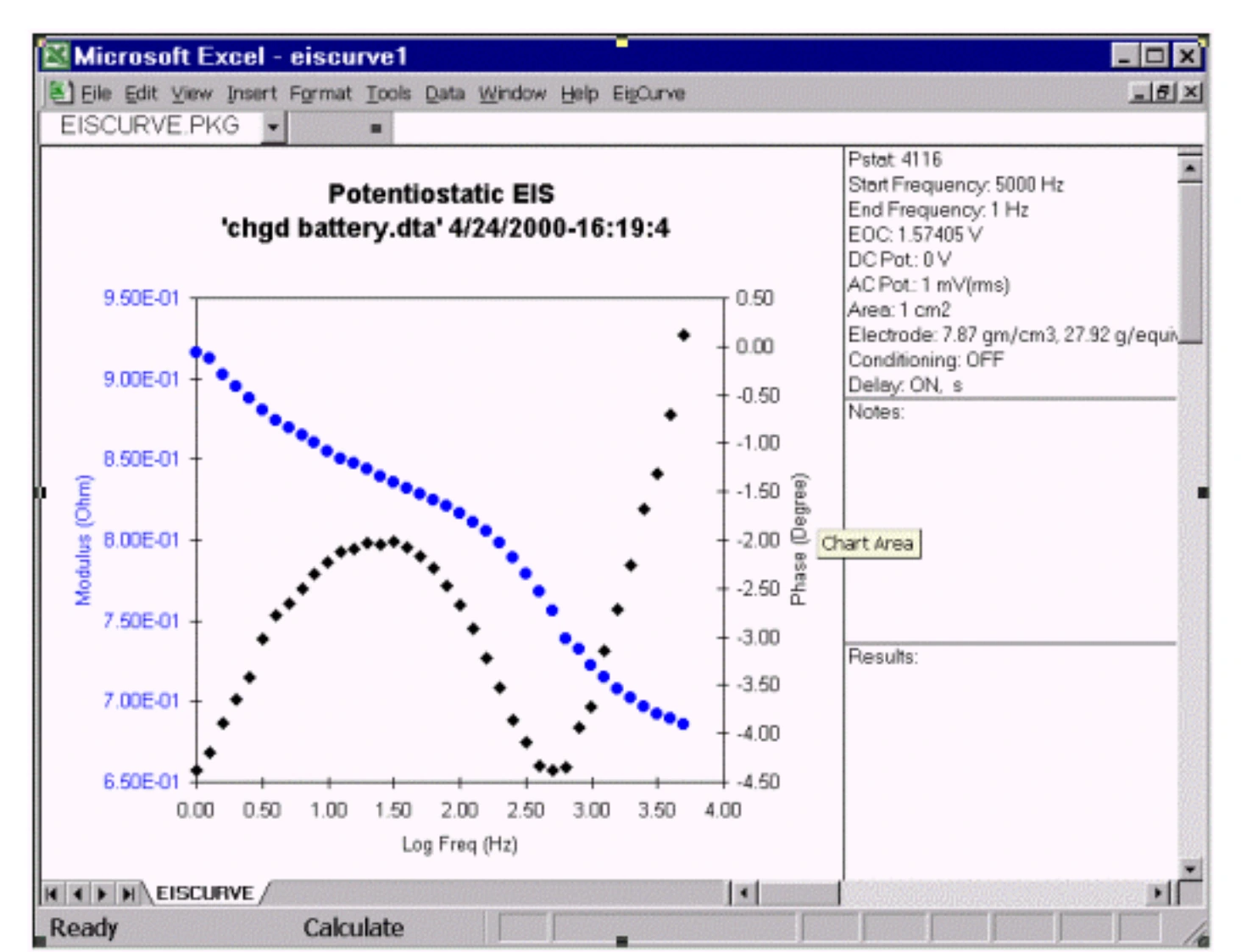The height and width of the screenshot is (952, 1241).
Task: Click the 'EOC: 1.57405 V' line
Action: (915, 234)
